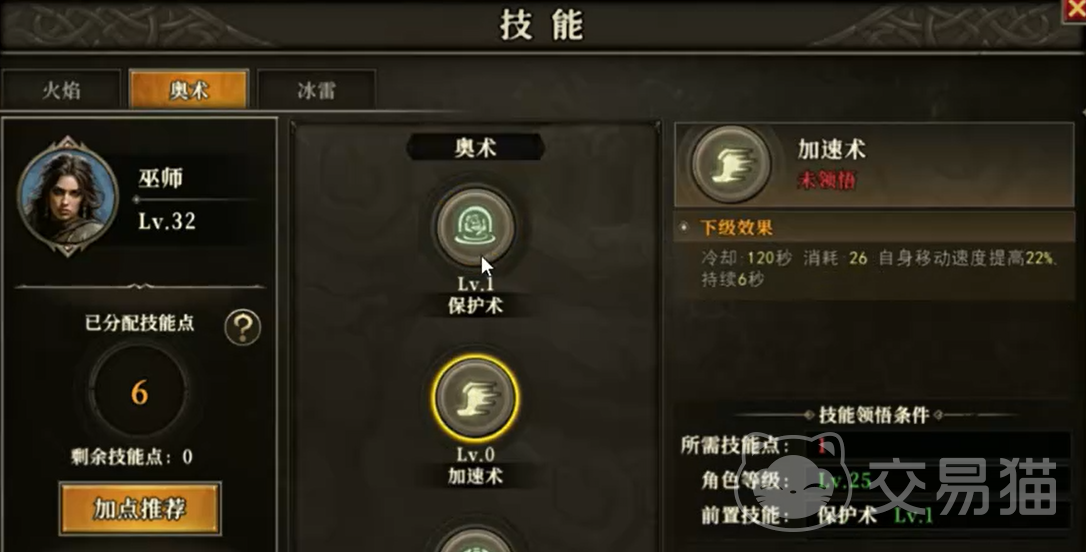Click the 加点推荐 button
The image size is (1086, 552).
tap(140, 508)
